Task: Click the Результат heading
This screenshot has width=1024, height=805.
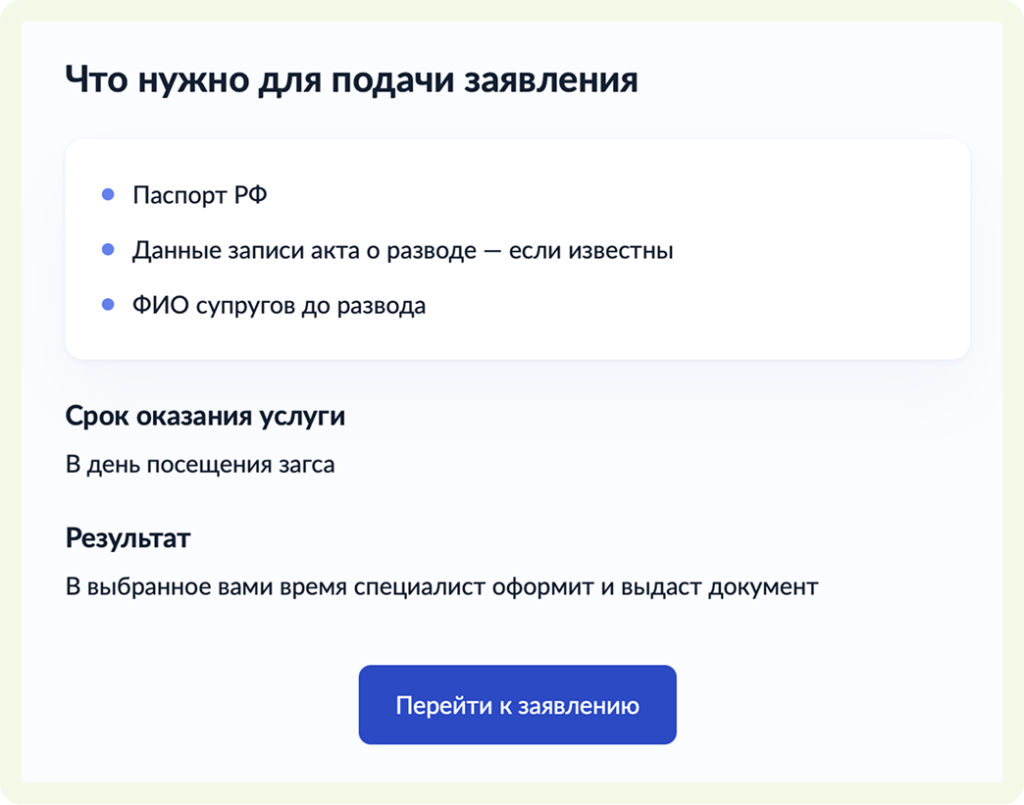Action: (128, 539)
